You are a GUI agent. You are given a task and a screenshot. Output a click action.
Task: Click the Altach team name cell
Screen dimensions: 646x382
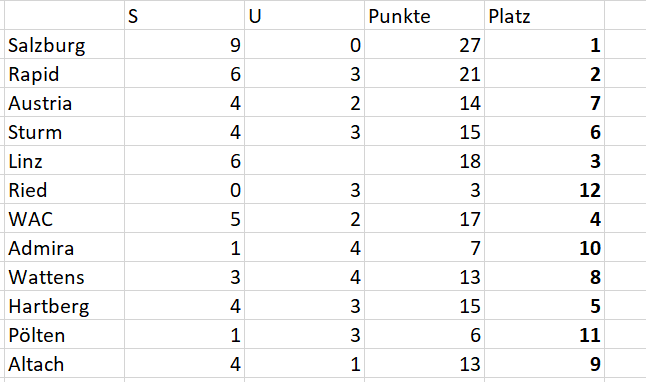(x=64, y=363)
